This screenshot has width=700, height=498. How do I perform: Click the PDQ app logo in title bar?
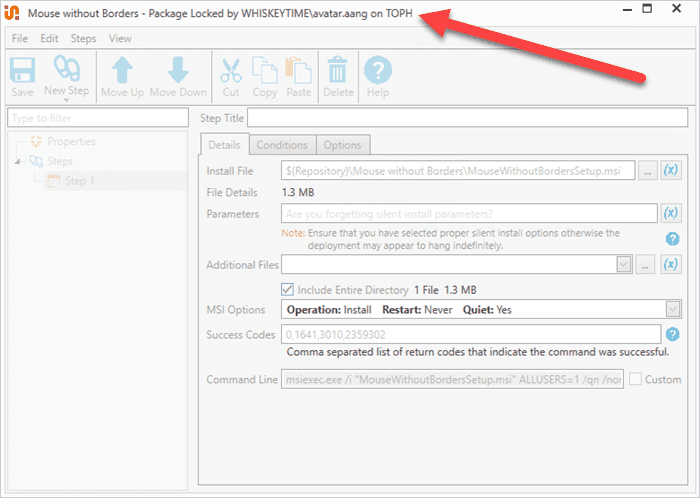pyautogui.click(x=12, y=13)
